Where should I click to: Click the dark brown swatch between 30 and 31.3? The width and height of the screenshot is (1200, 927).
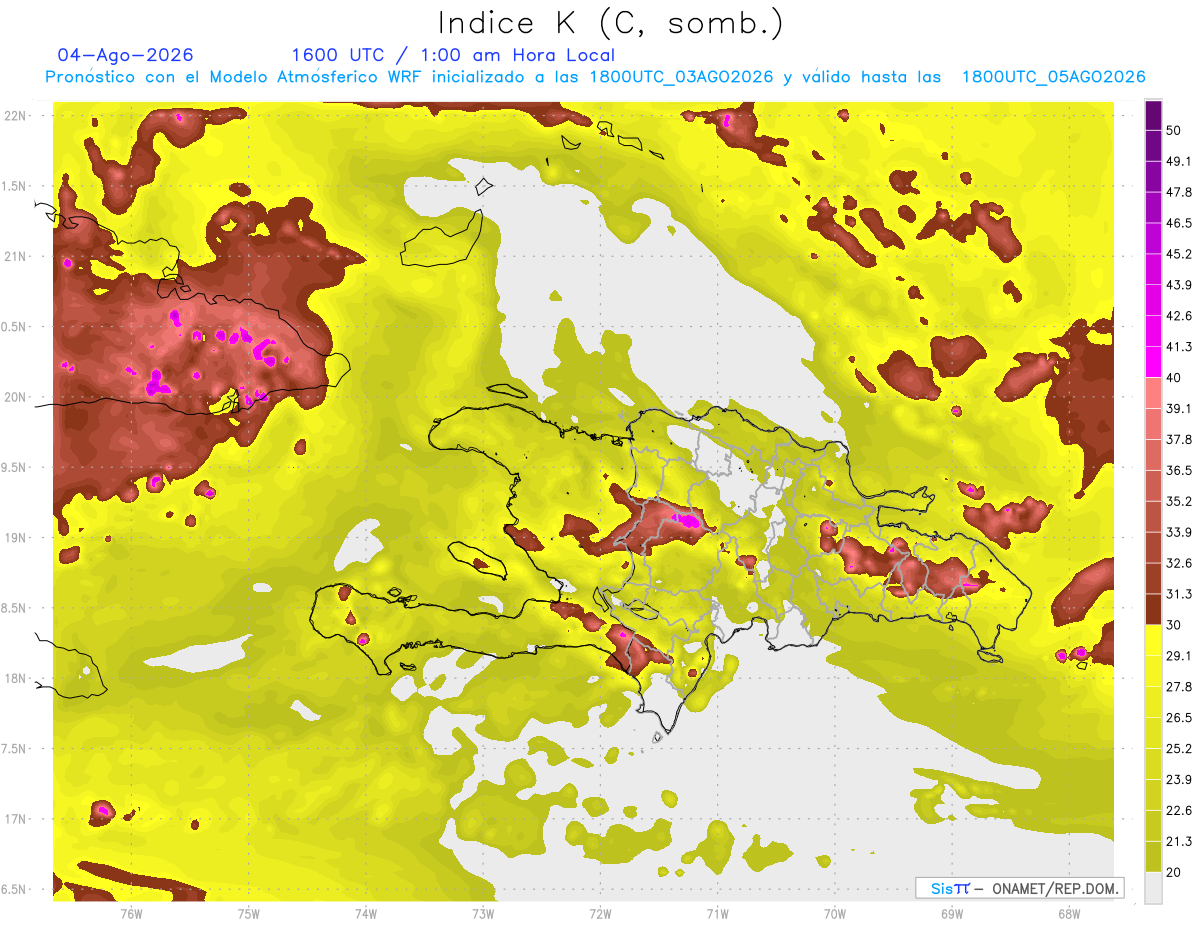pos(1153,609)
